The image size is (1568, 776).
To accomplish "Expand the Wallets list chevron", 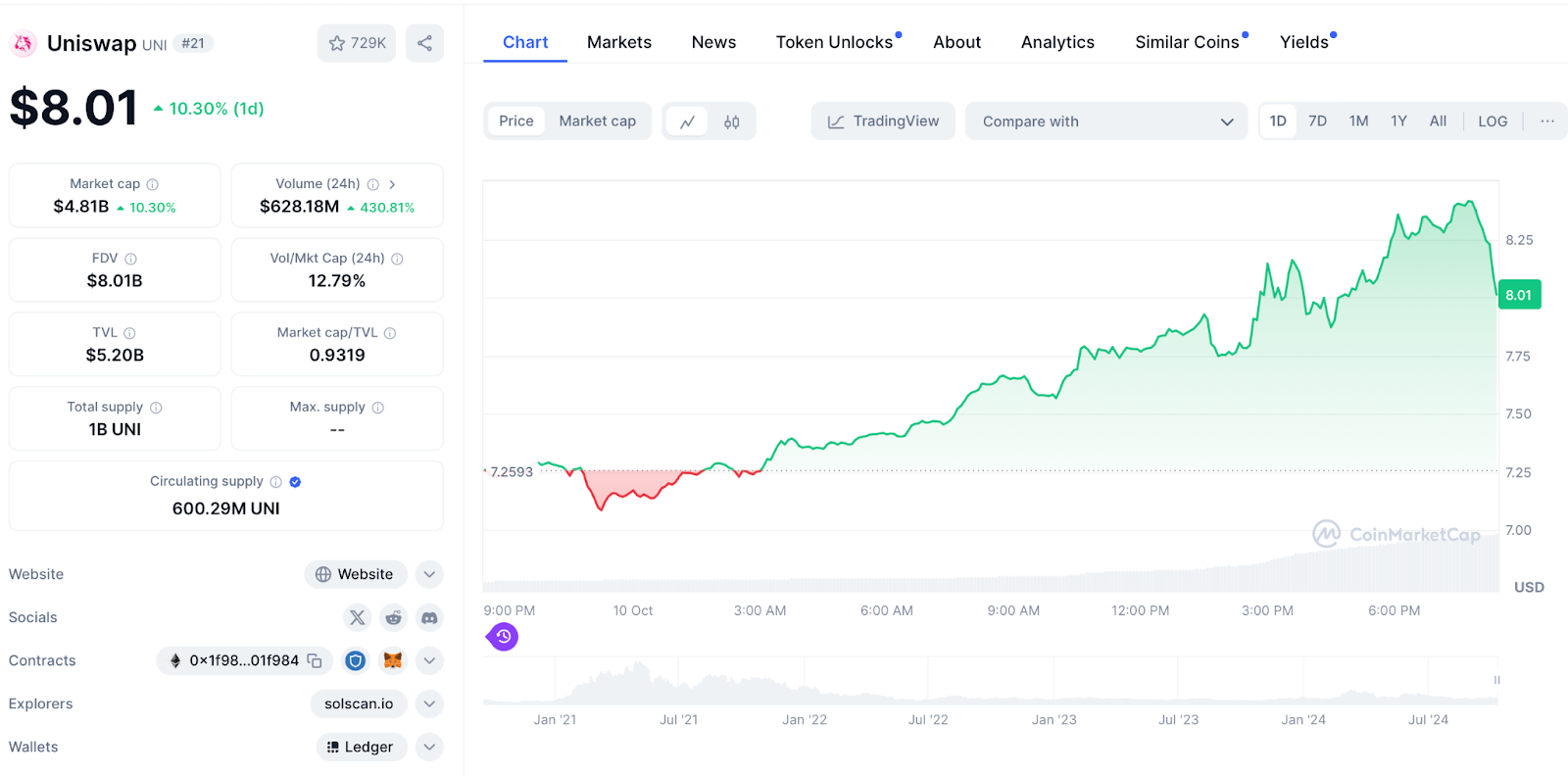I will (x=429, y=747).
